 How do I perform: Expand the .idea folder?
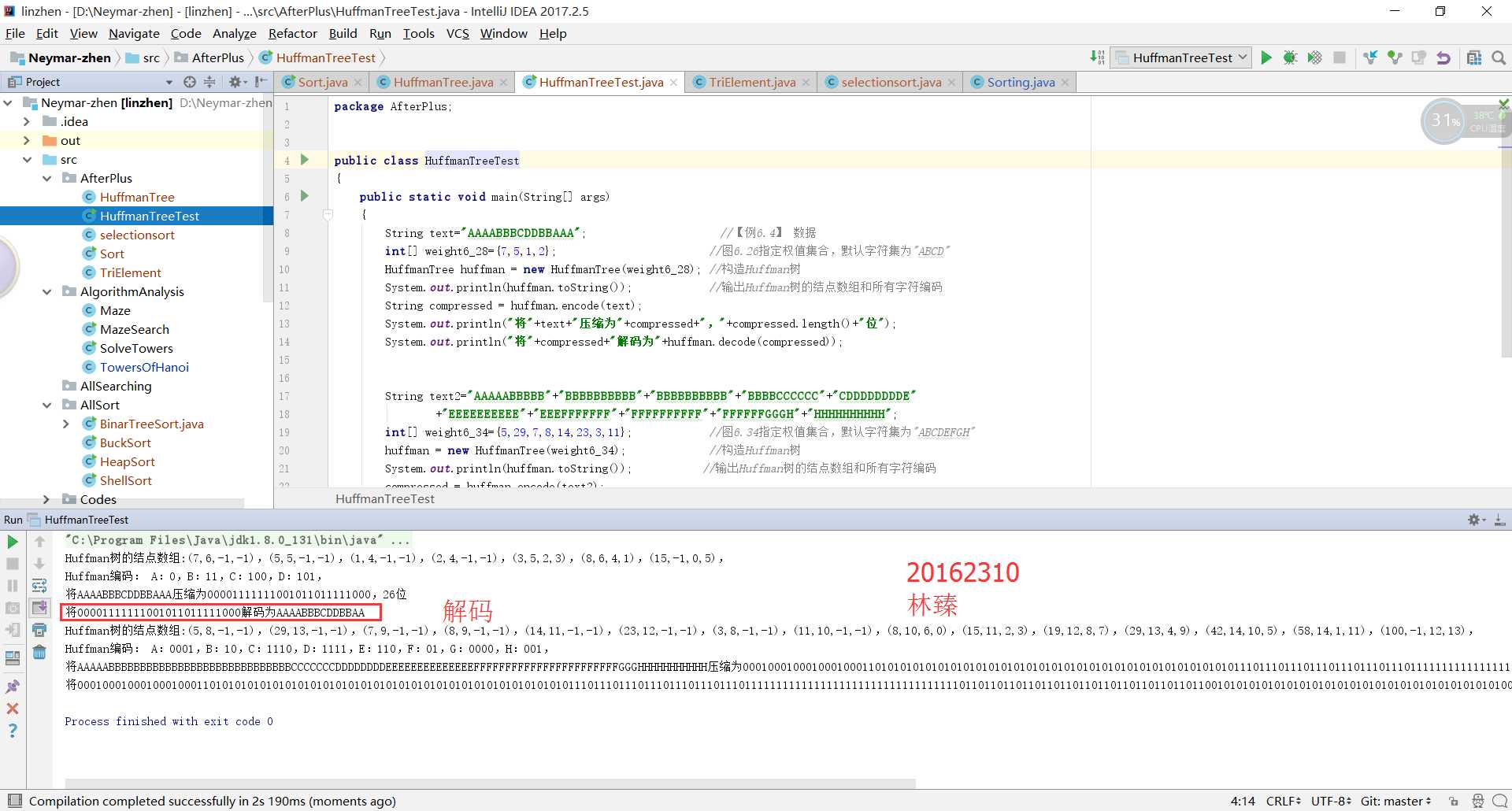27,121
